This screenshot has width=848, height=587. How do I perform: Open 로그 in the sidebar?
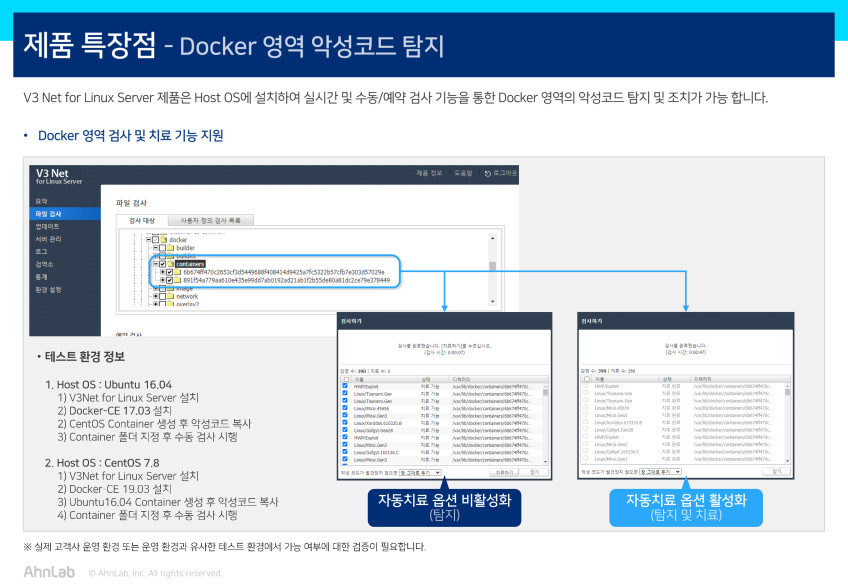pyautogui.click(x=41, y=252)
